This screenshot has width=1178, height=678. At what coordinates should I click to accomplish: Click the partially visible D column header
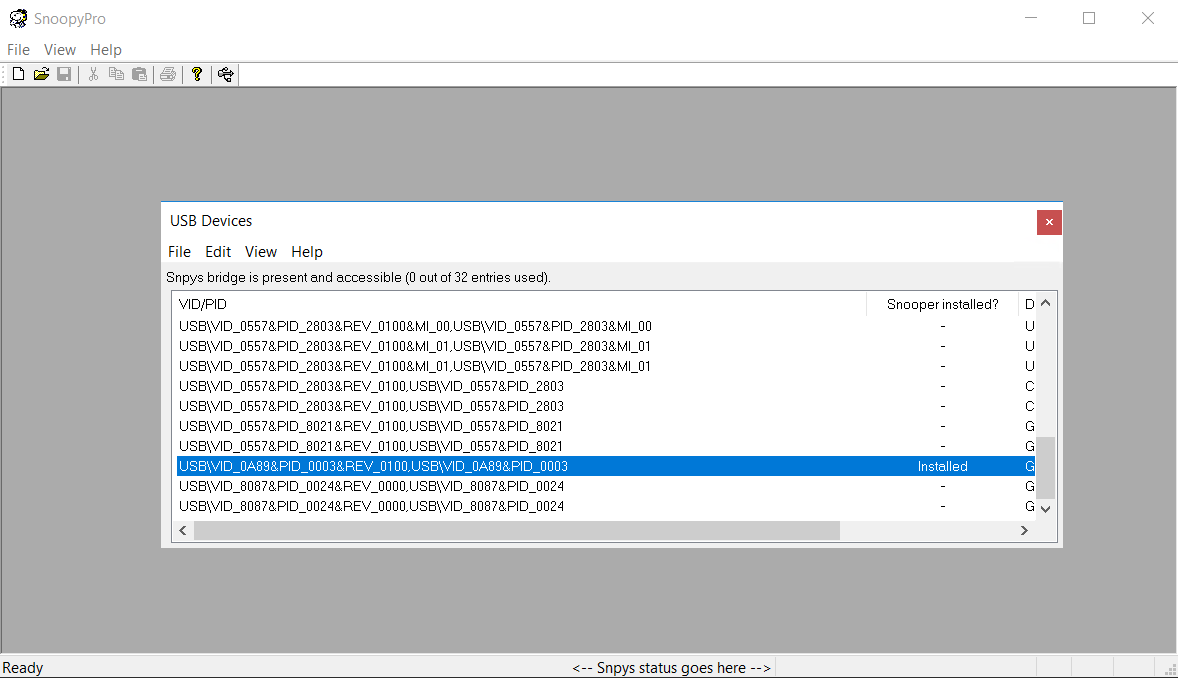[x=1028, y=304]
